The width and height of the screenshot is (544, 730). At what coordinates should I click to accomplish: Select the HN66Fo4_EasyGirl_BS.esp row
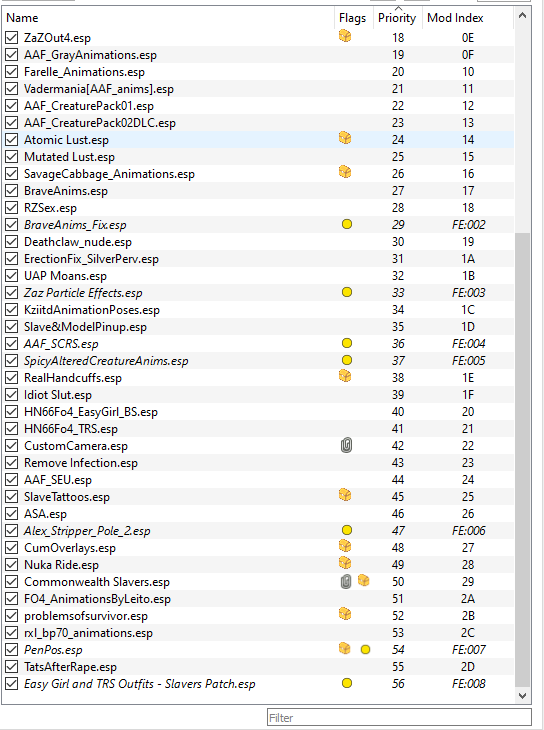(258, 412)
